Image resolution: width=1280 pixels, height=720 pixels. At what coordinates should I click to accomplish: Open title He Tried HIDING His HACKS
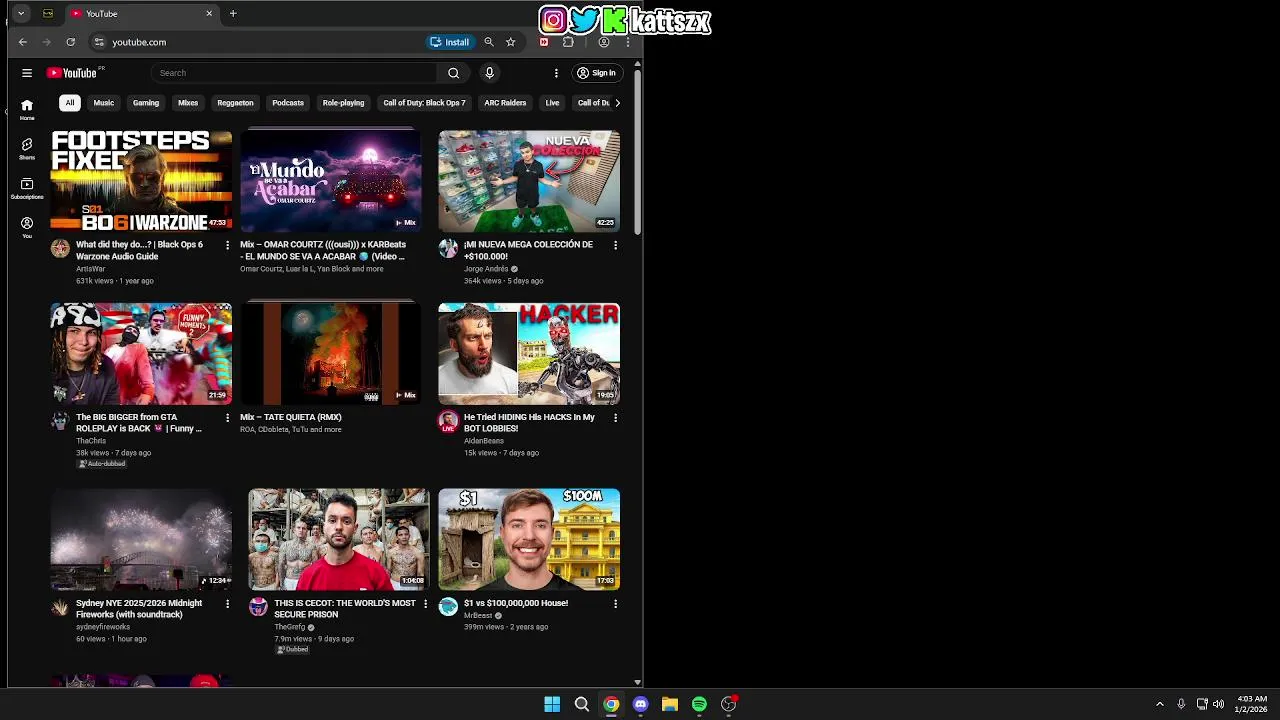(x=529, y=423)
